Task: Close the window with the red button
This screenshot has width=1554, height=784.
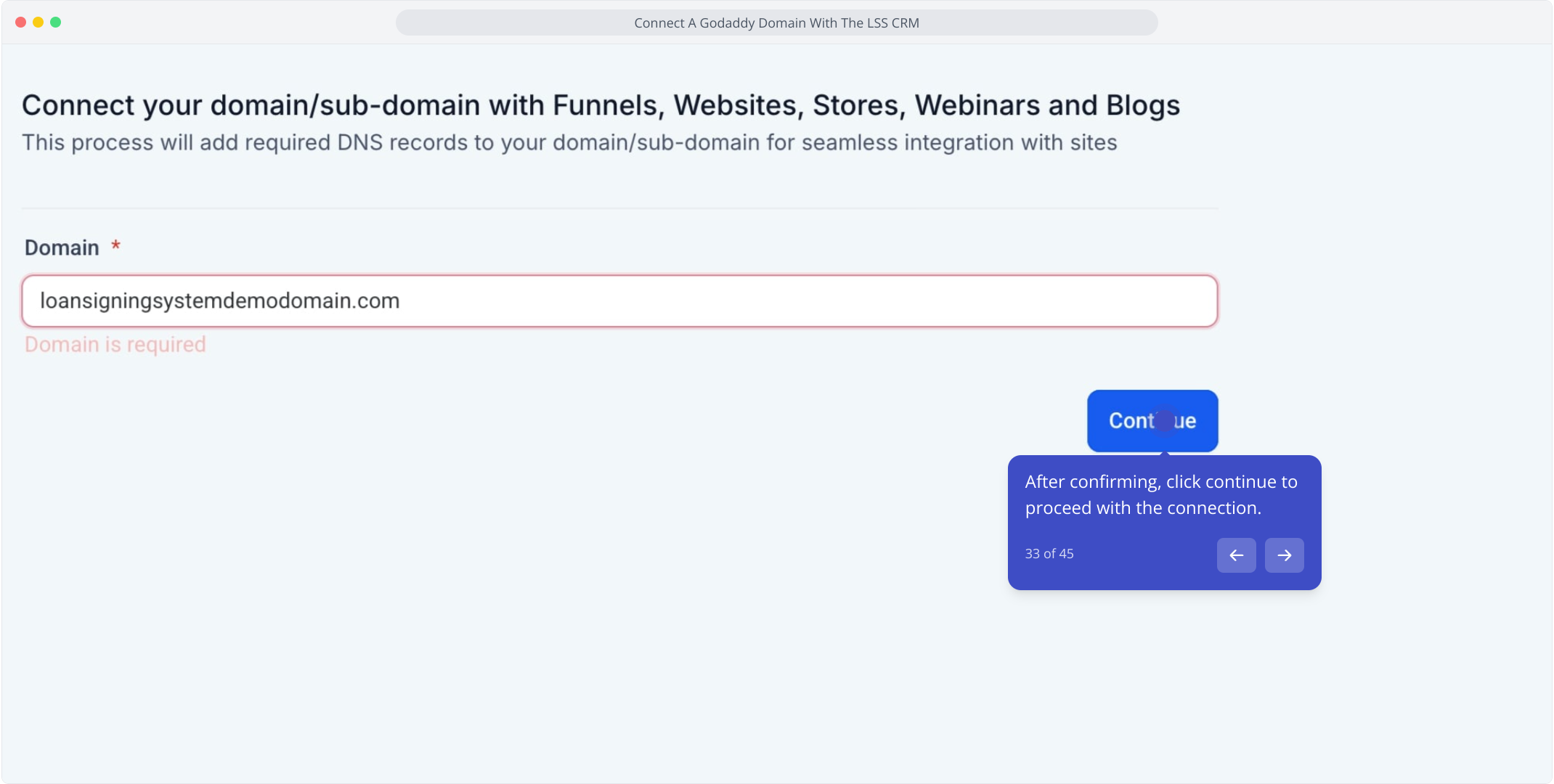Action: pos(21,23)
